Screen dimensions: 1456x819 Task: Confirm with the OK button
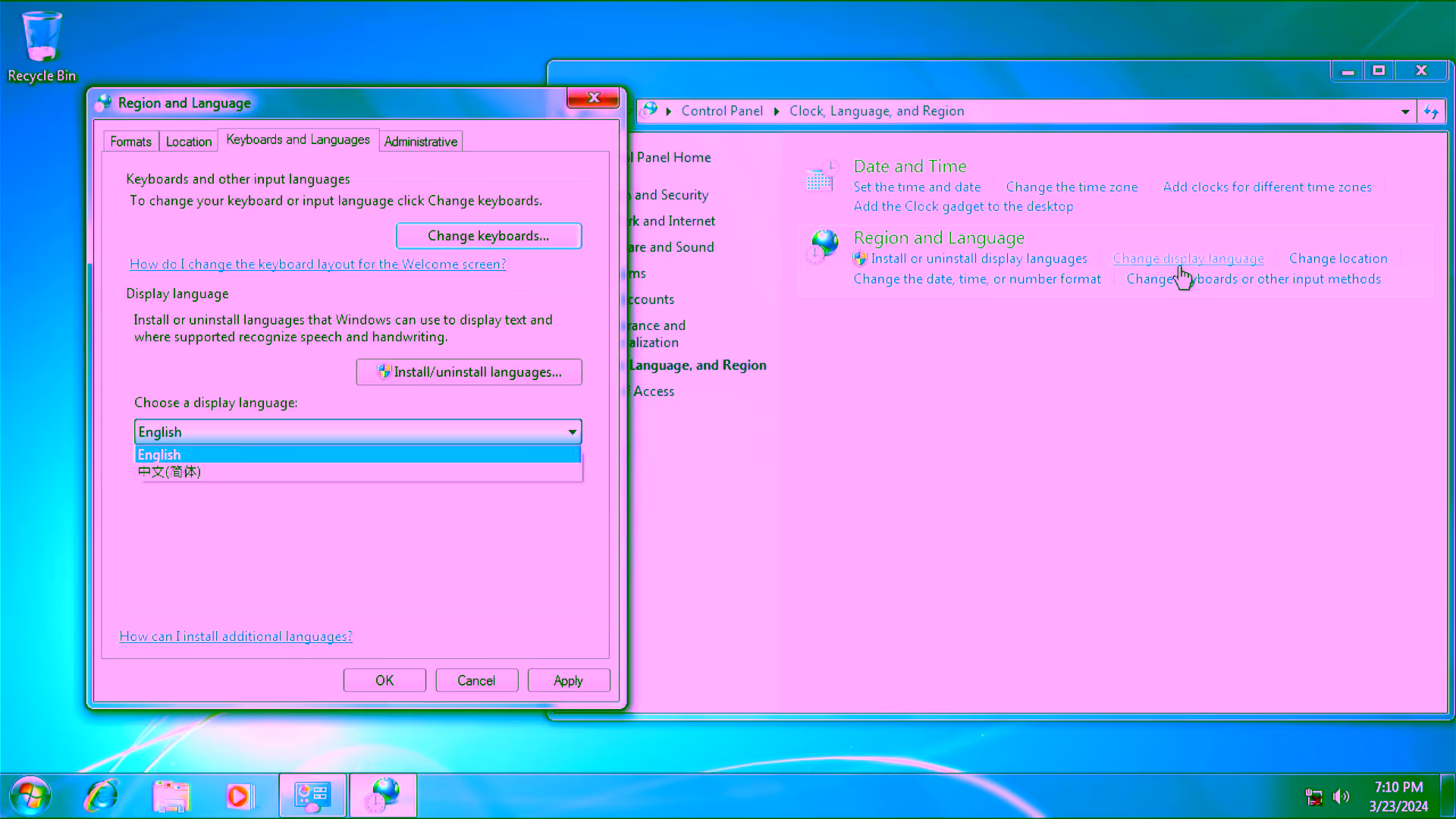tap(384, 681)
